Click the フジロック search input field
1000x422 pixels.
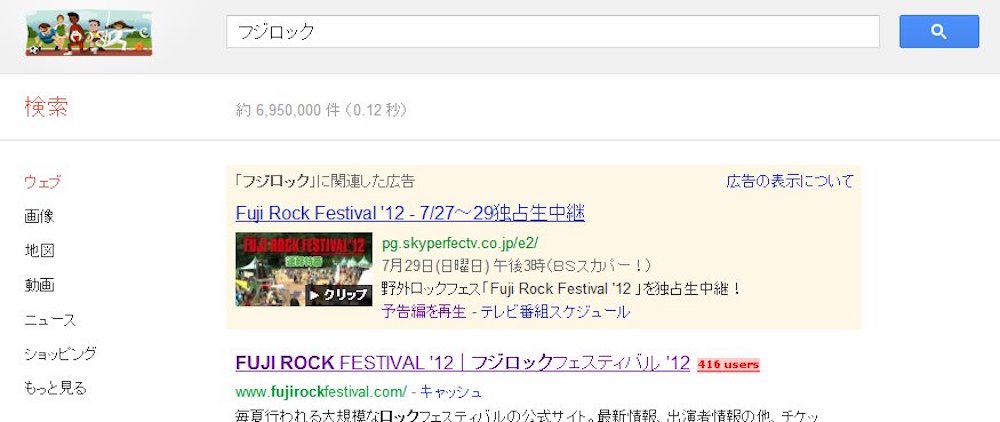coord(553,31)
